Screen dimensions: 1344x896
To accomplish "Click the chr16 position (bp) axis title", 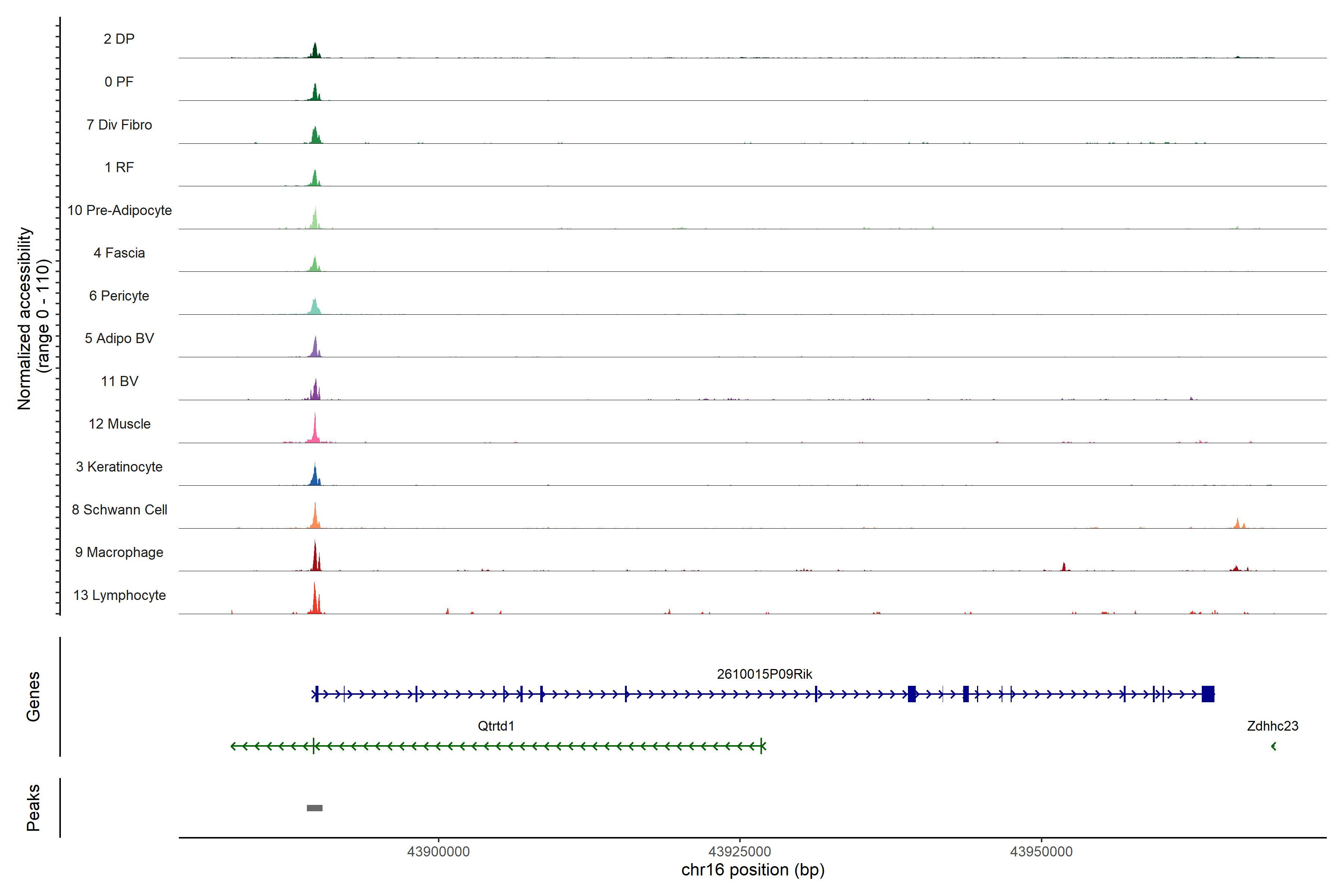I will [x=753, y=870].
